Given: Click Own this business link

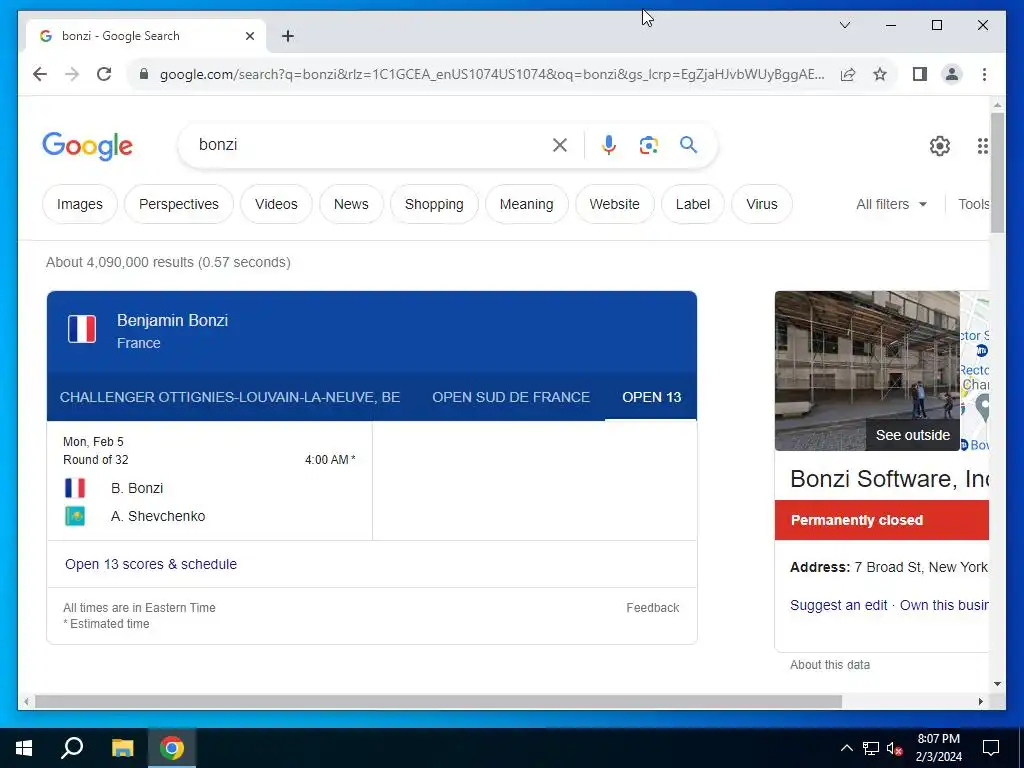Looking at the screenshot, I should point(944,605).
